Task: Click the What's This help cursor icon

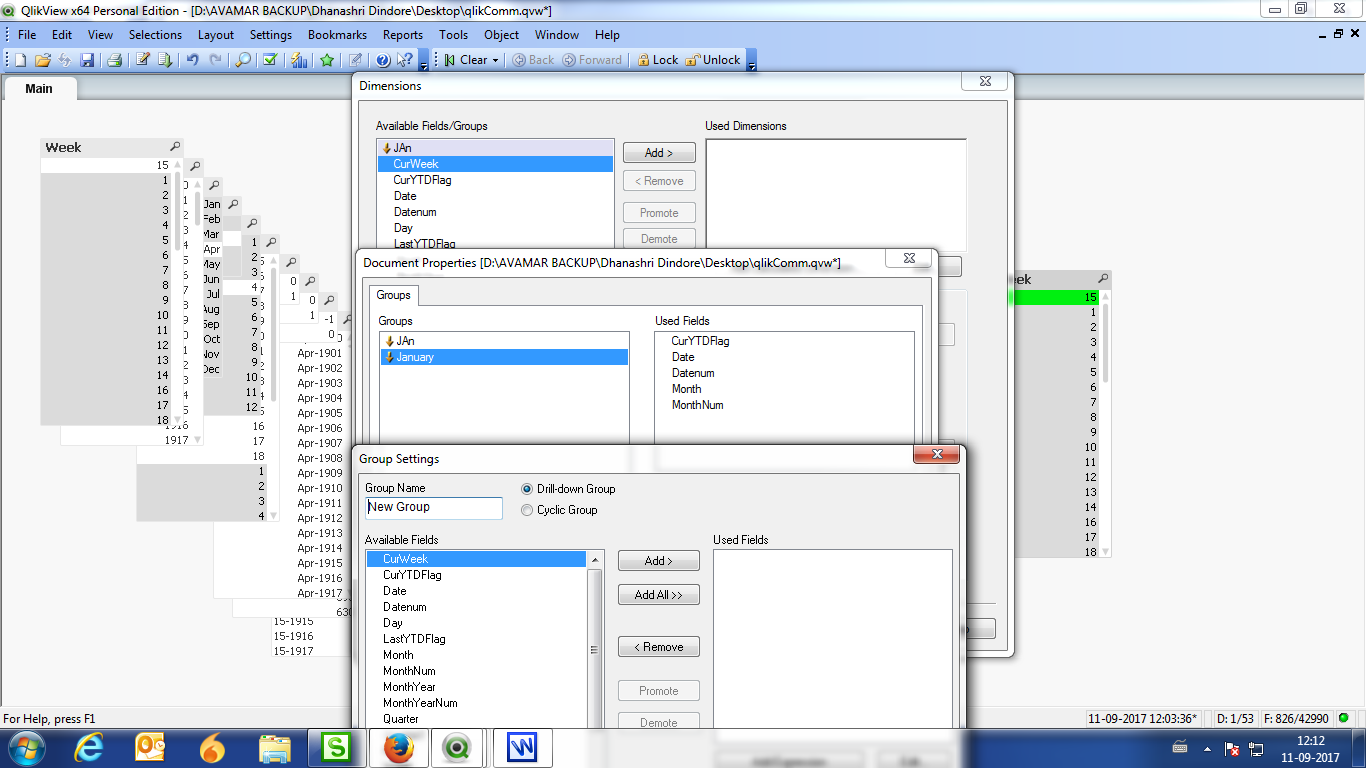Action: pyautogui.click(x=405, y=60)
